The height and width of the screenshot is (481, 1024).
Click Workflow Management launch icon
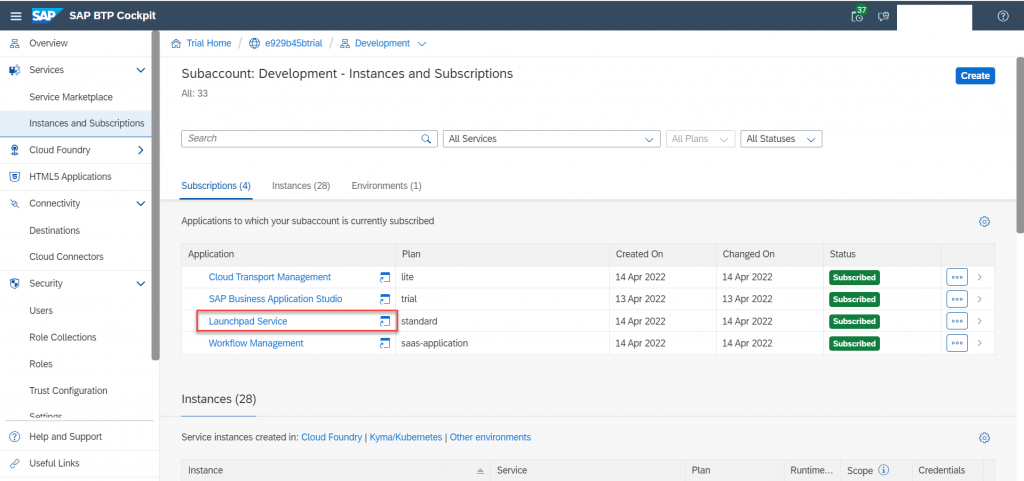[x=385, y=343]
